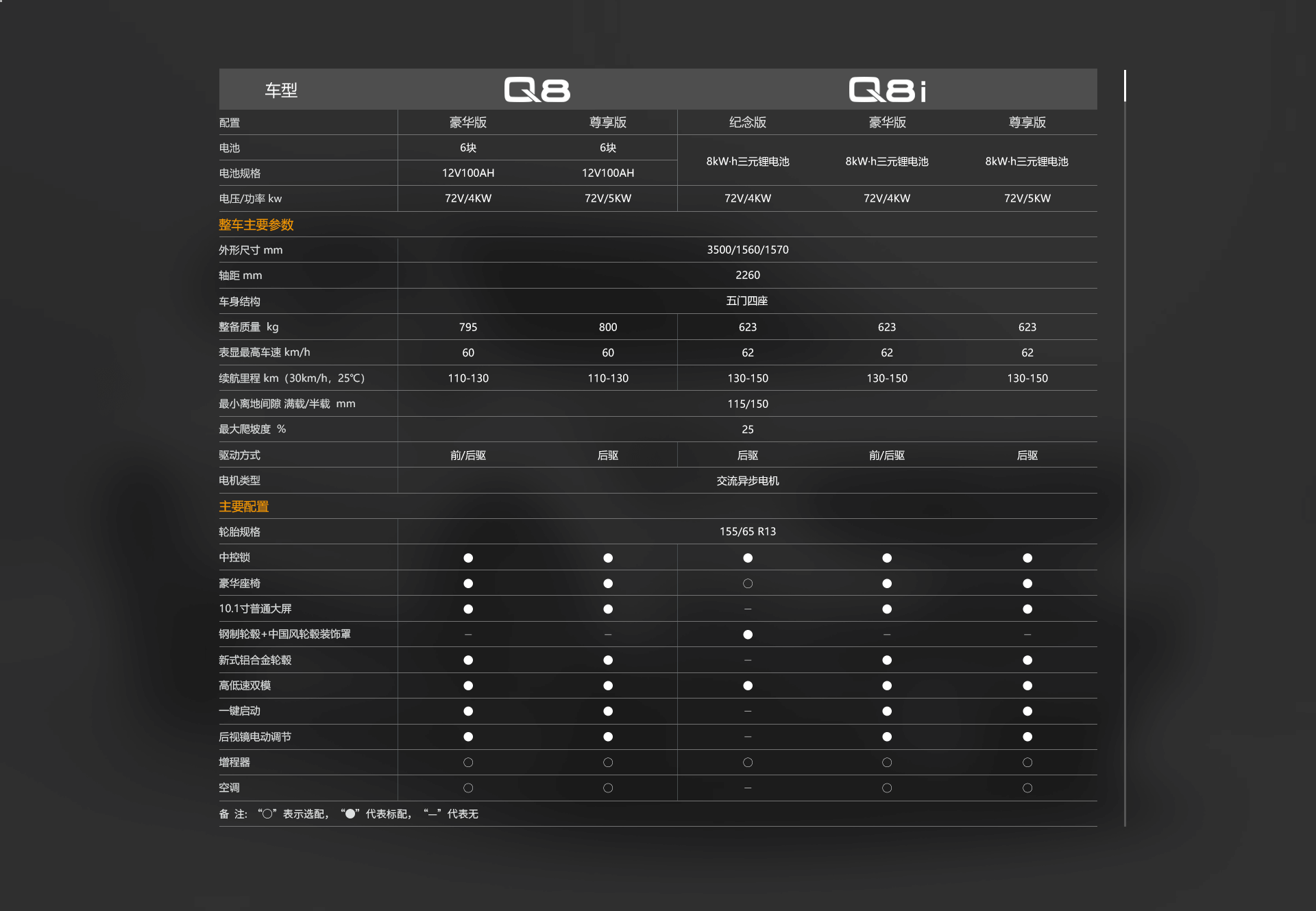Screen dimensions: 1316x911
Task: Click the 115/150 ground clearance value
Action: point(748,404)
